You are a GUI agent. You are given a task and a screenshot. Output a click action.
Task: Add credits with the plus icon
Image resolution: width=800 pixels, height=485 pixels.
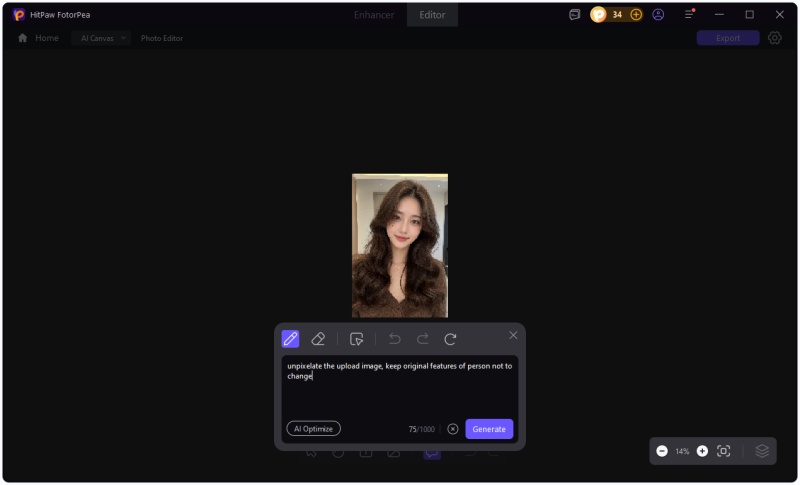(x=636, y=15)
